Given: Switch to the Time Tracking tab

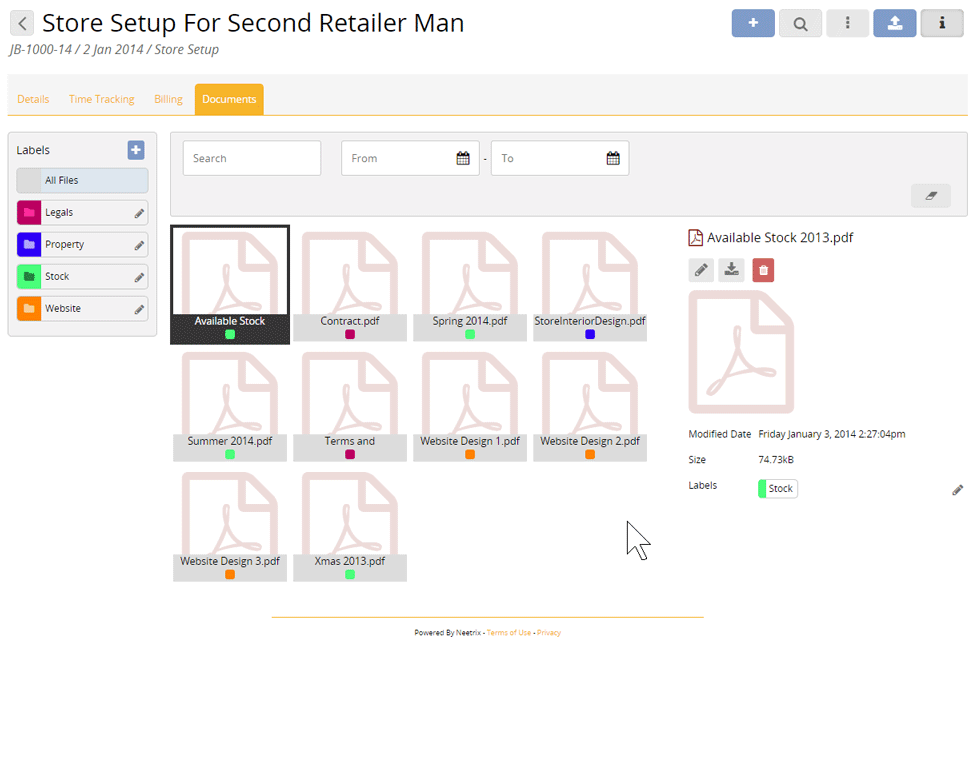Looking at the screenshot, I should click(x=101, y=99).
